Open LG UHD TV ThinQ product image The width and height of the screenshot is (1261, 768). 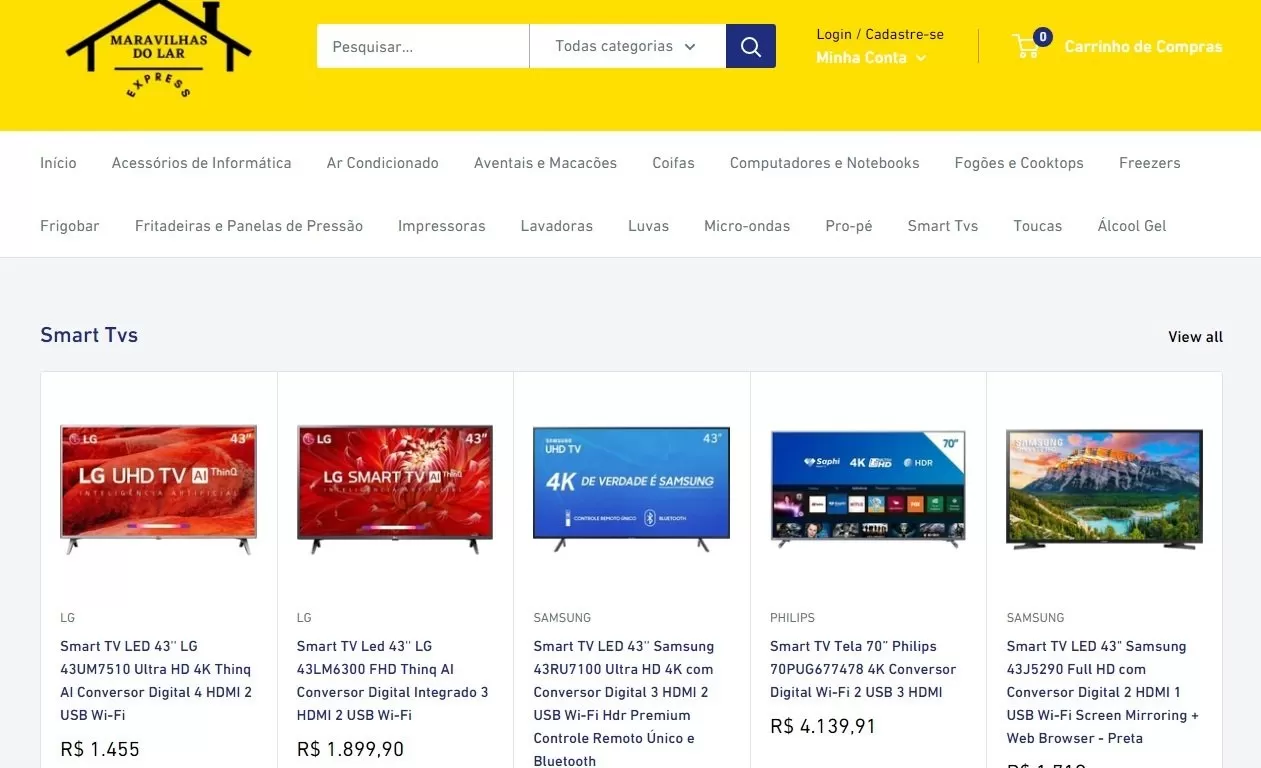click(x=159, y=489)
